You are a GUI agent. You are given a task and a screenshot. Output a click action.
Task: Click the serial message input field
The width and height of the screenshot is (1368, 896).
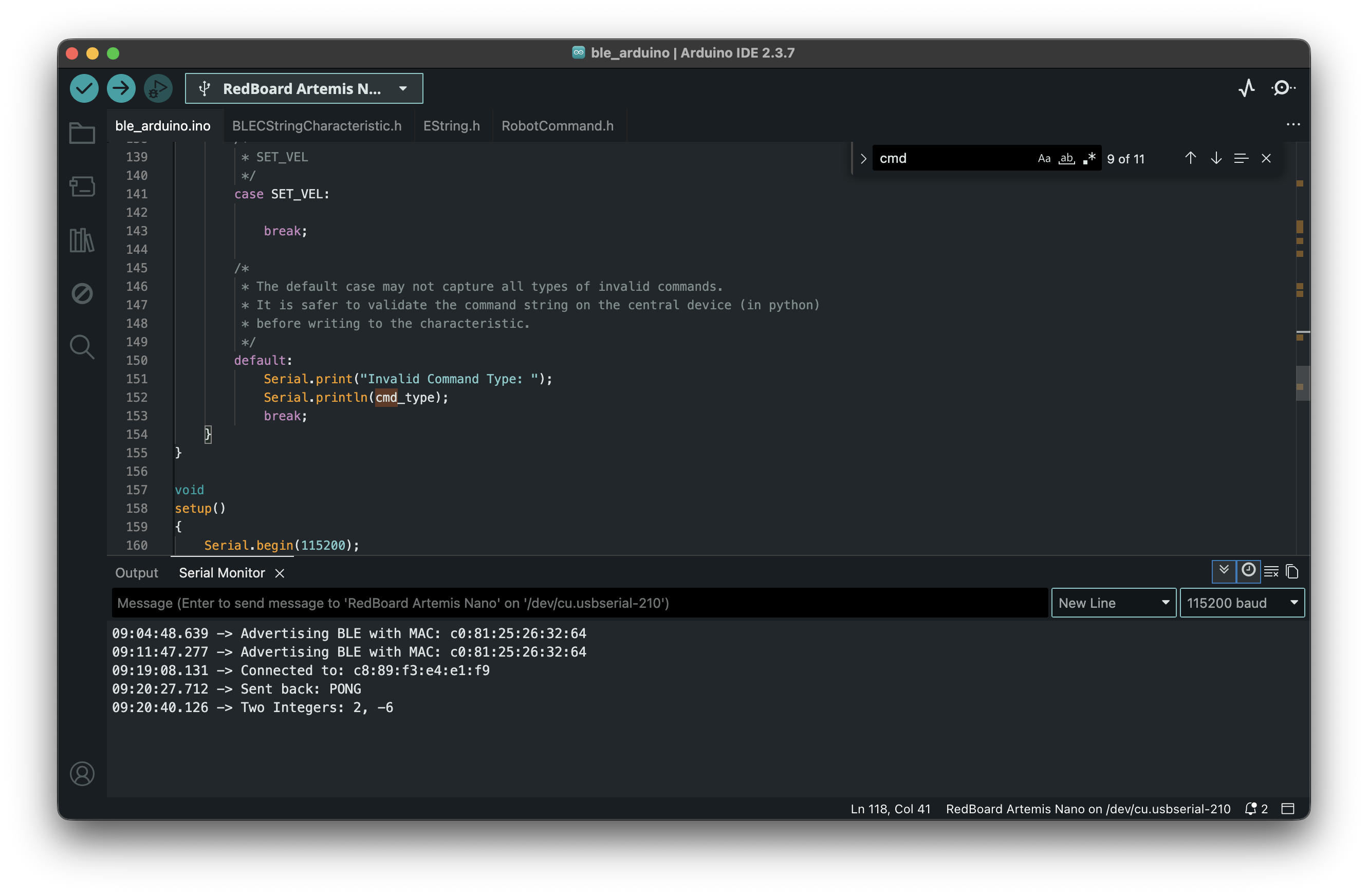579,603
